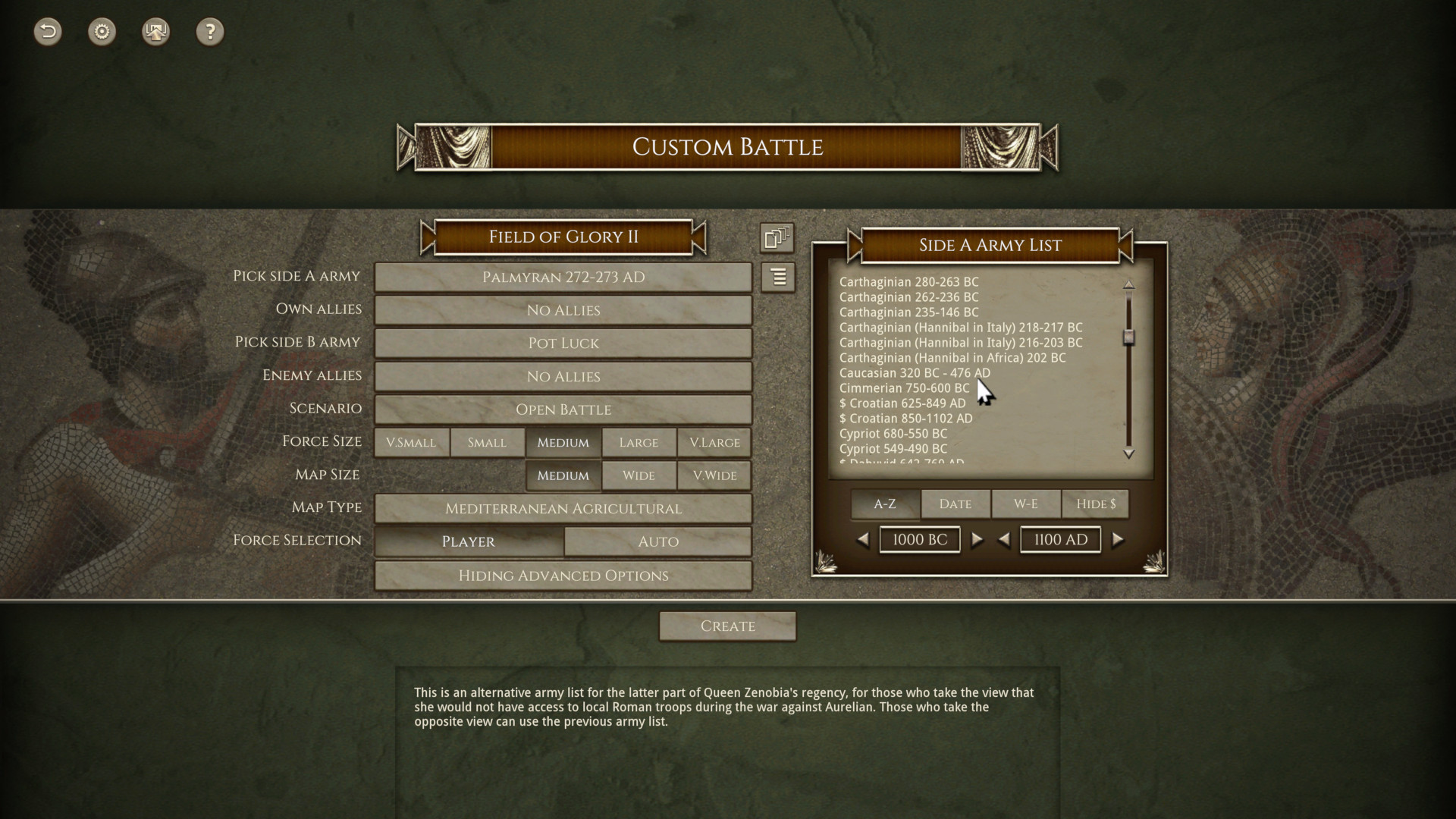Image resolution: width=1456 pixels, height=819 pixels.
Task: Click the Create button
Action: click(727, 626)
